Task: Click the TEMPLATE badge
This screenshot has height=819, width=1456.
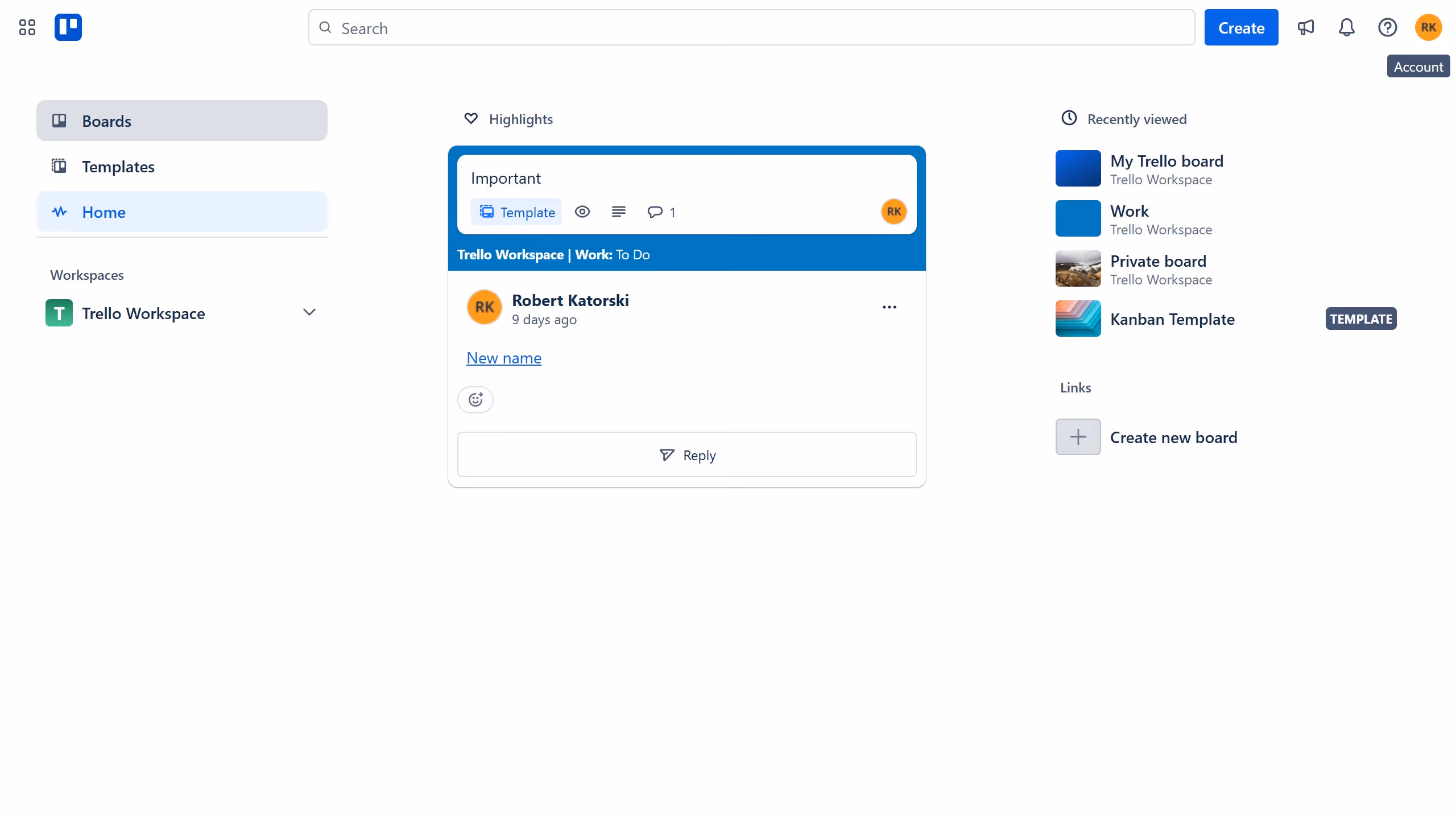Action: 1361,319
